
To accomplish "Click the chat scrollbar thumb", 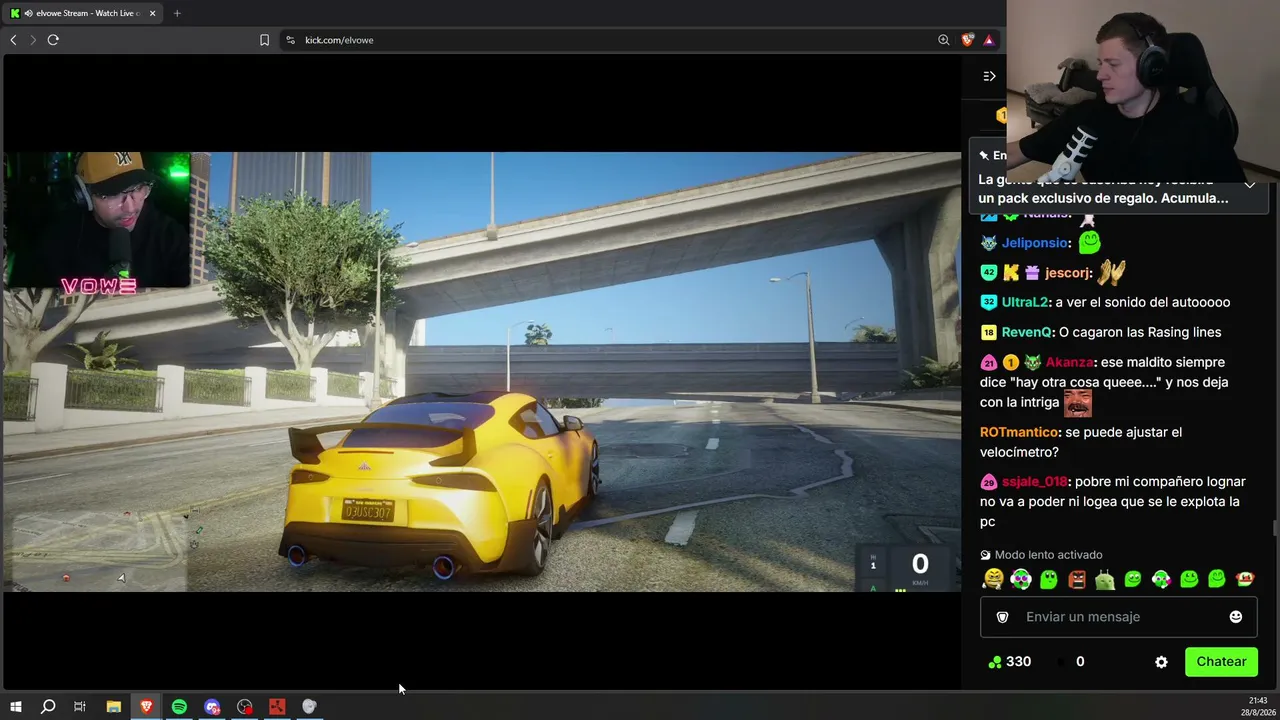I will 1274,528.
